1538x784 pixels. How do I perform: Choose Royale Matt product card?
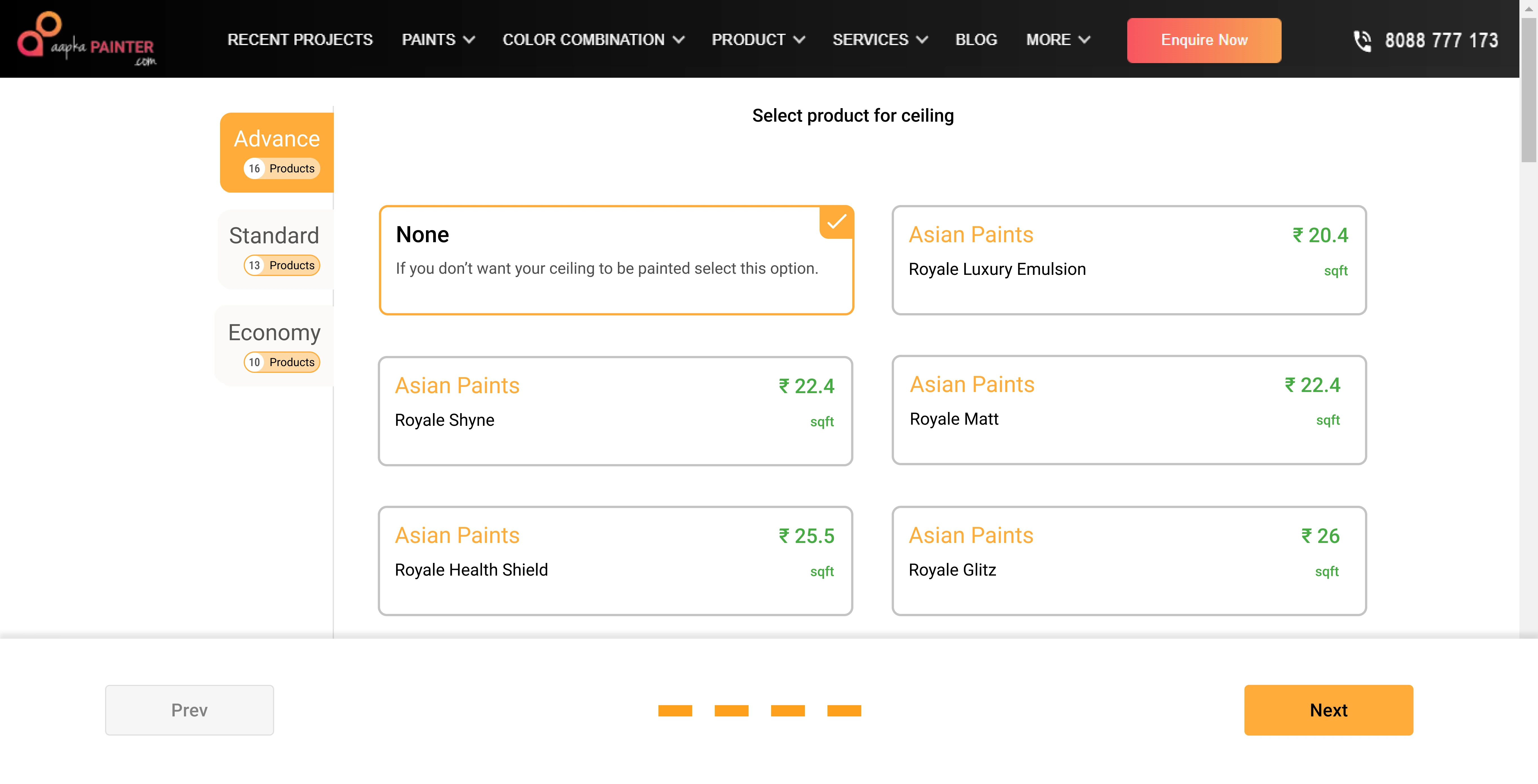[1129, 410]
